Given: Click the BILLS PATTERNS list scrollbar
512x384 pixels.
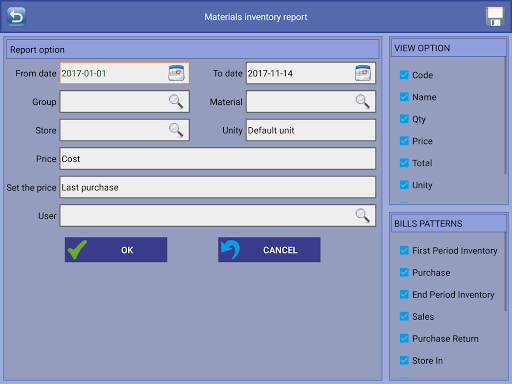Looking at the screenshot, I should tap(506, 272).
